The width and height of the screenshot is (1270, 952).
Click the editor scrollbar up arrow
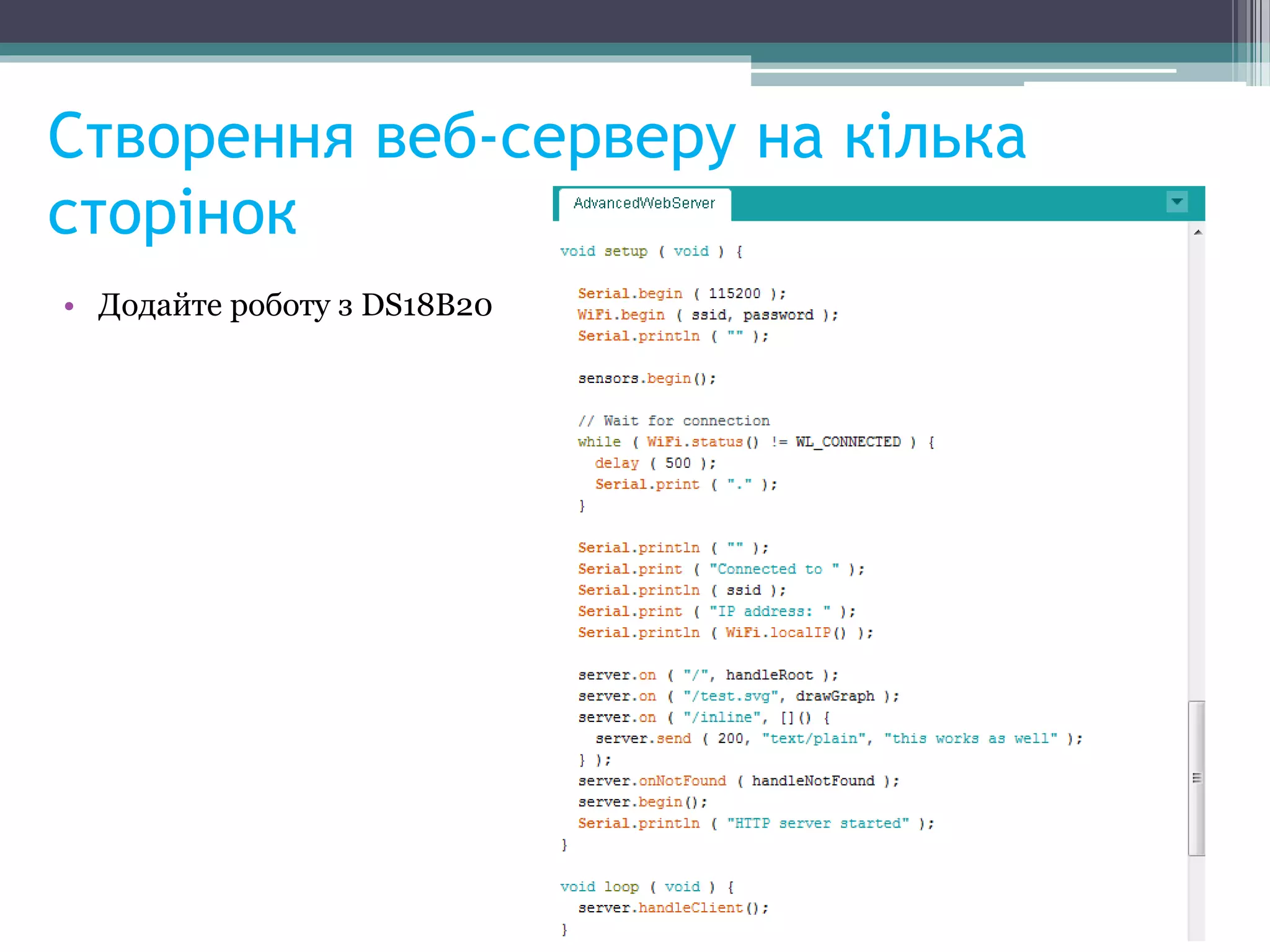(1197, 232)
